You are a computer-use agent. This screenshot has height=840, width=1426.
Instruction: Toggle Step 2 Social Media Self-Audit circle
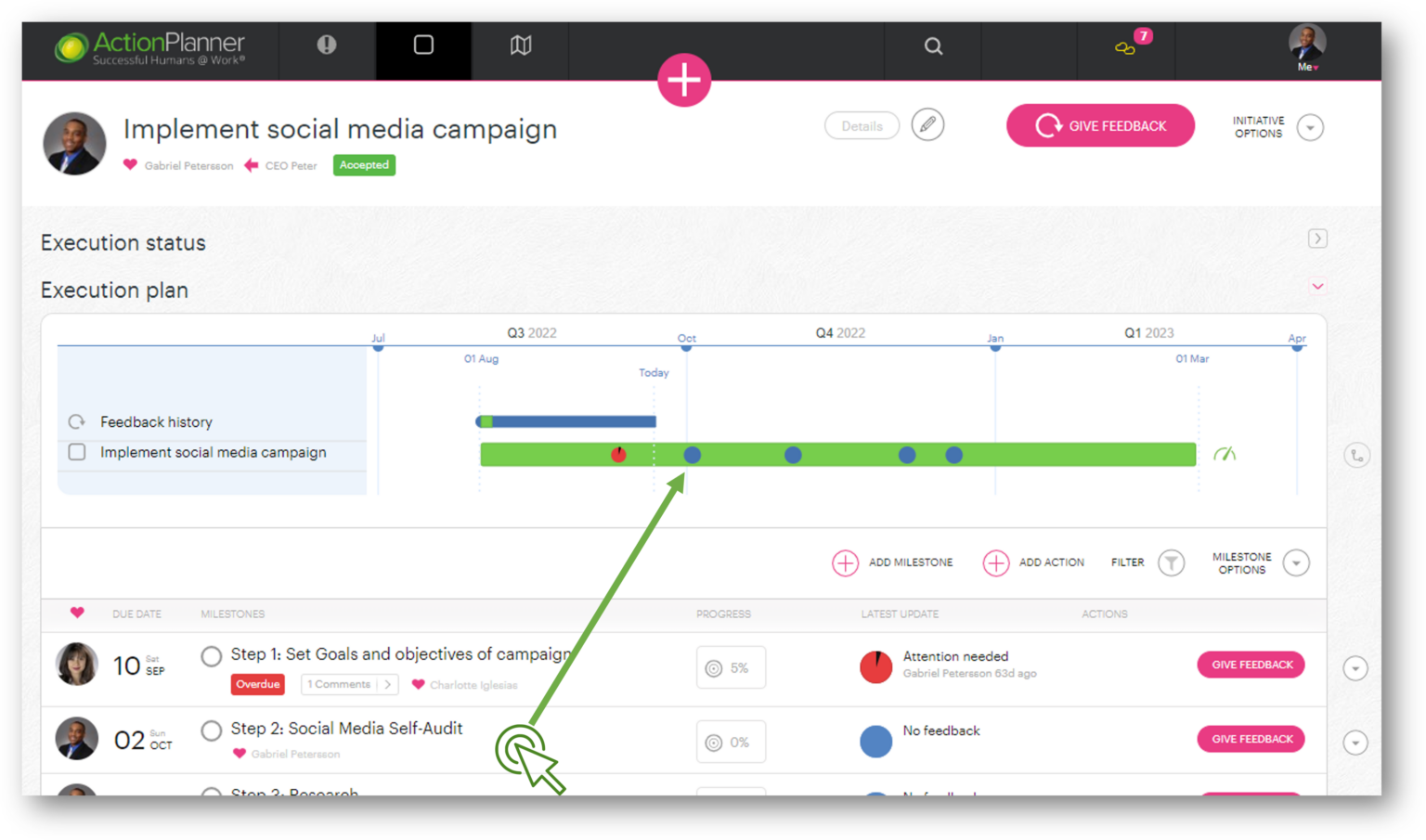pyautogui.click(x=212, y=730)
